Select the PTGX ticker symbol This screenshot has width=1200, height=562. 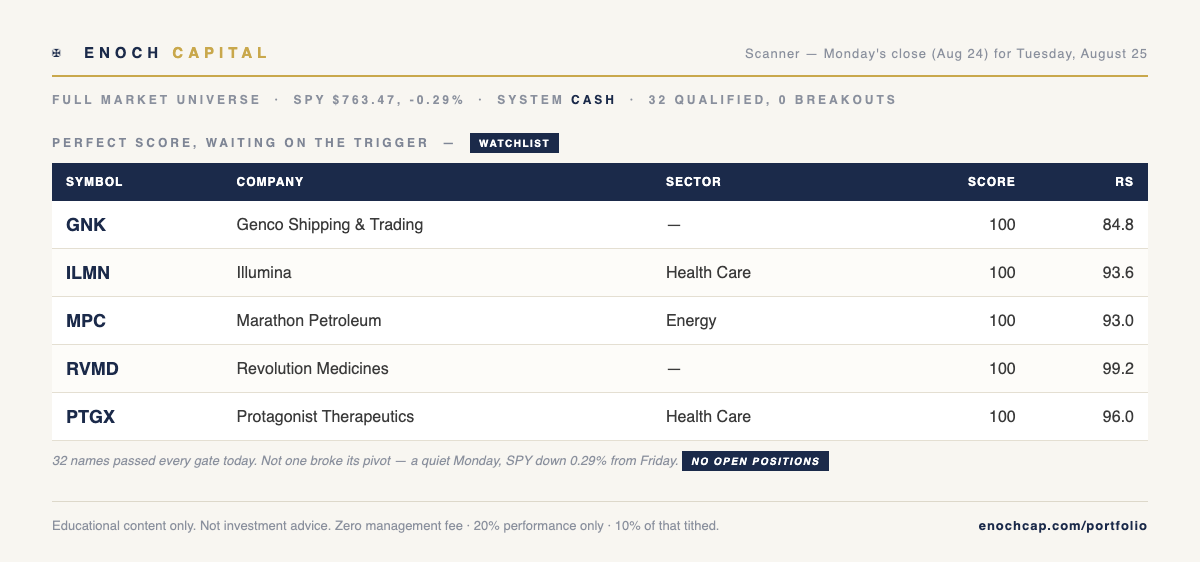pyautogui.click(x=90, y=417)
